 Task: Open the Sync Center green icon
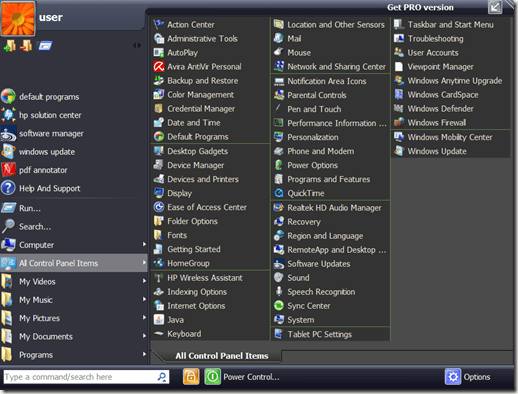pos(279,306)
